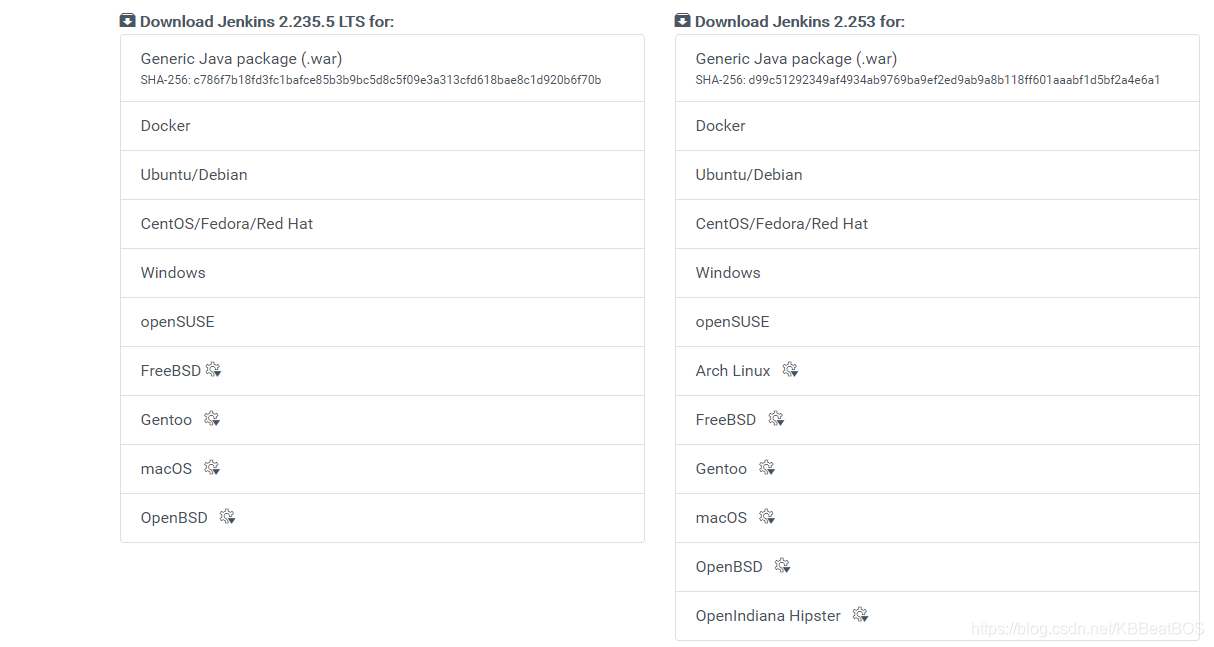
Task: Open OpenBSD under 2.235.5 LTS
Action: coord(382,518)
